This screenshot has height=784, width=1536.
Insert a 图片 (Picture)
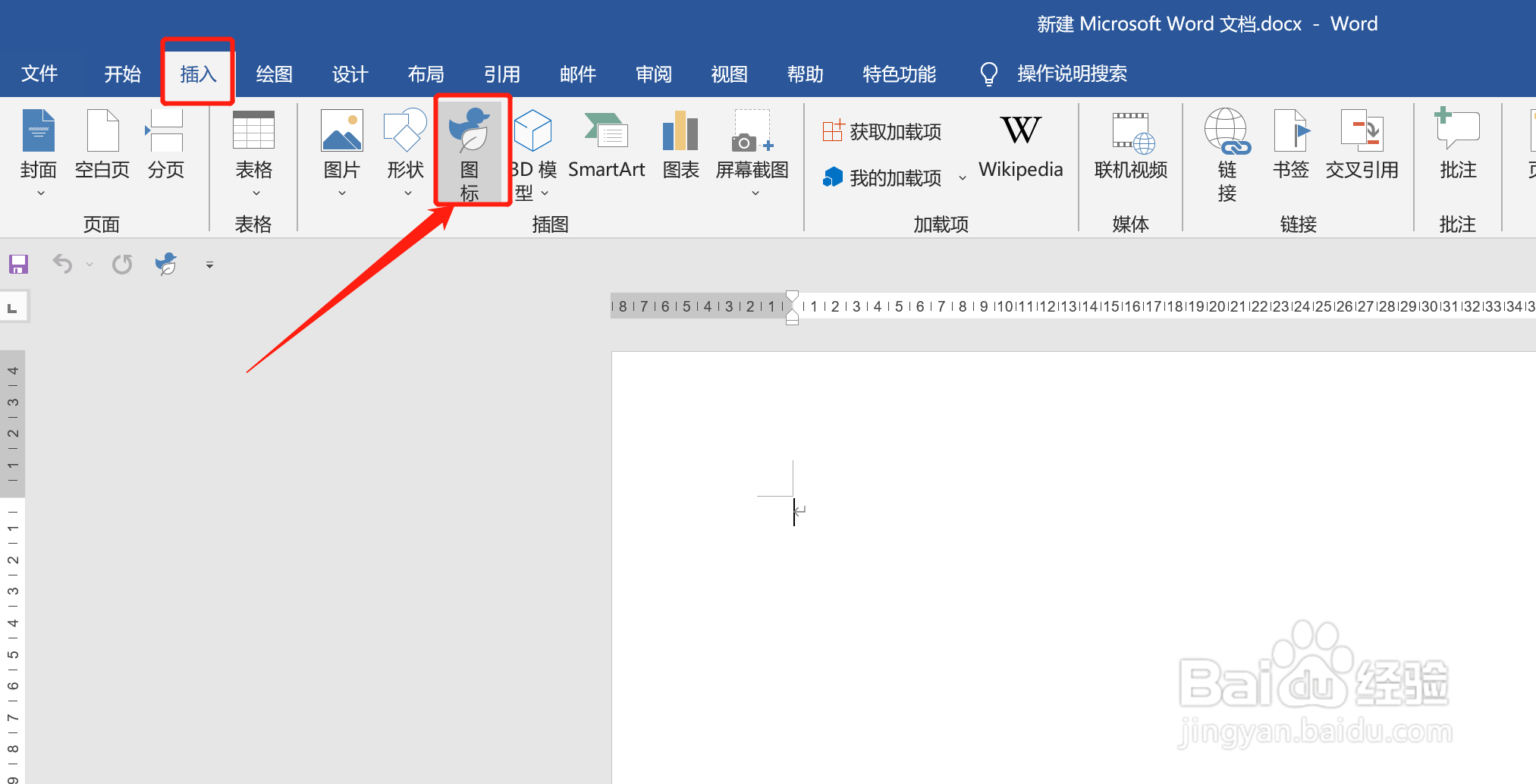point(341,148)
